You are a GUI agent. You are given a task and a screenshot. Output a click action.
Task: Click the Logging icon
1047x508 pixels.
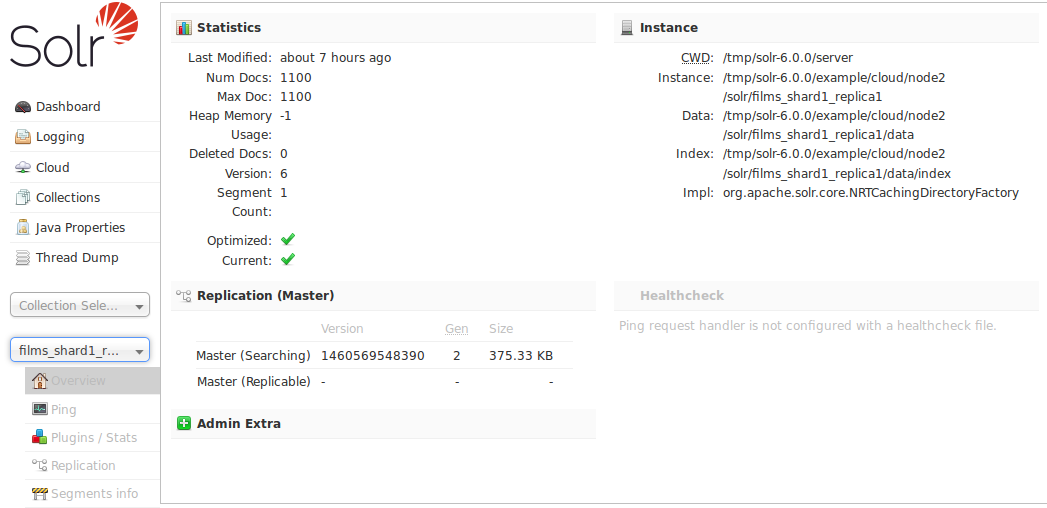coord(23,137)
